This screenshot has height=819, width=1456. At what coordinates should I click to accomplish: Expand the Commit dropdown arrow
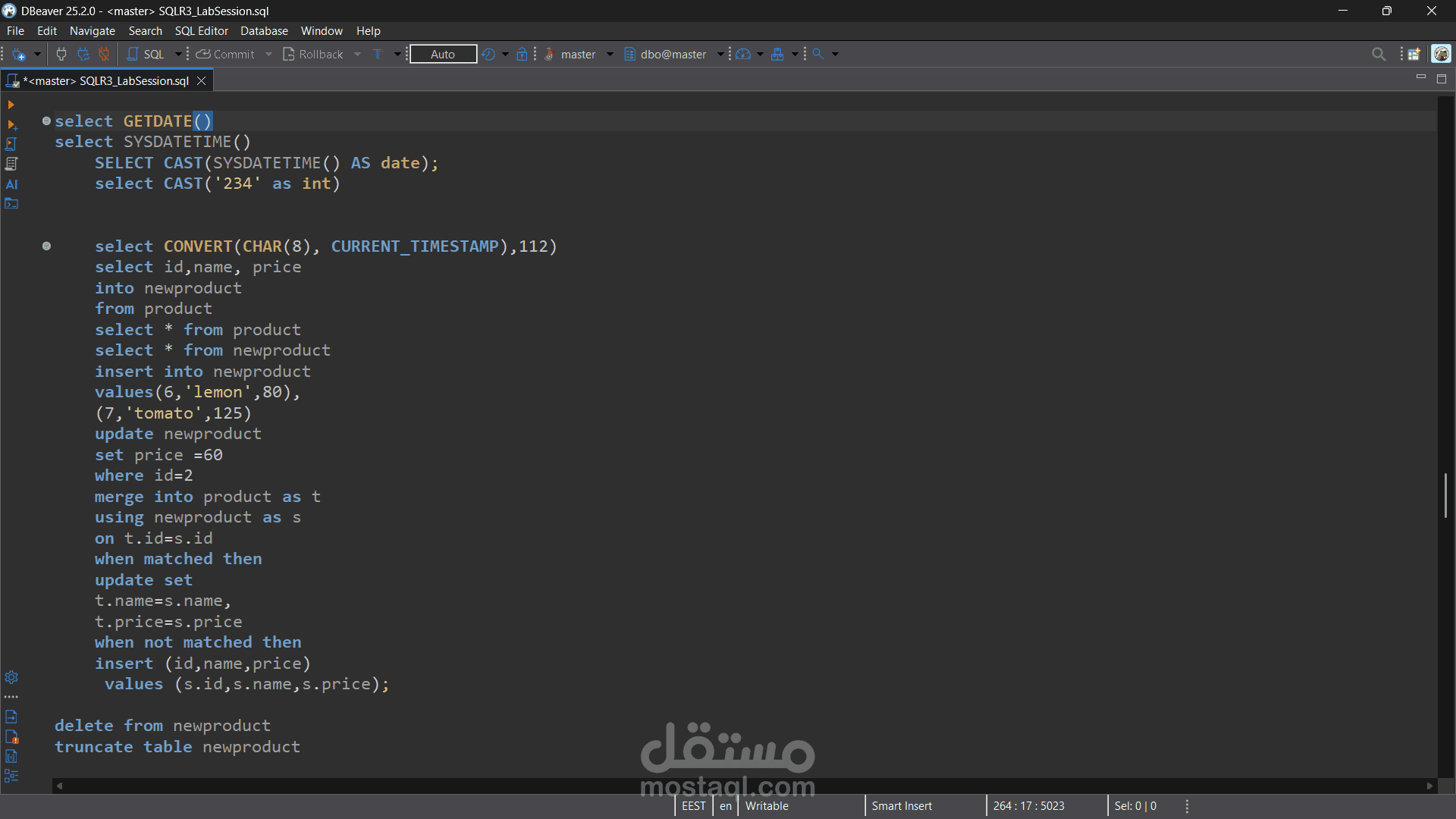click(268, 54)
